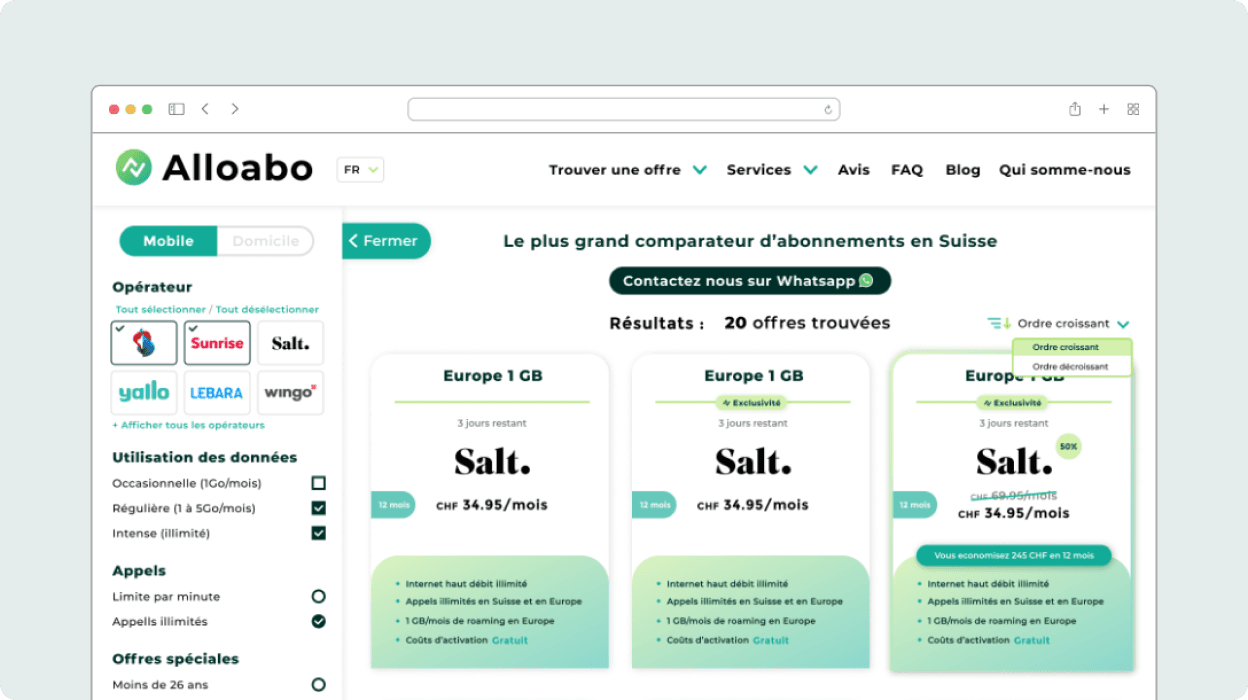Image resolution: width=1248 pixels, height=700 pixels.
Task: Open the Avis menu item
Action: coord(854,170)
